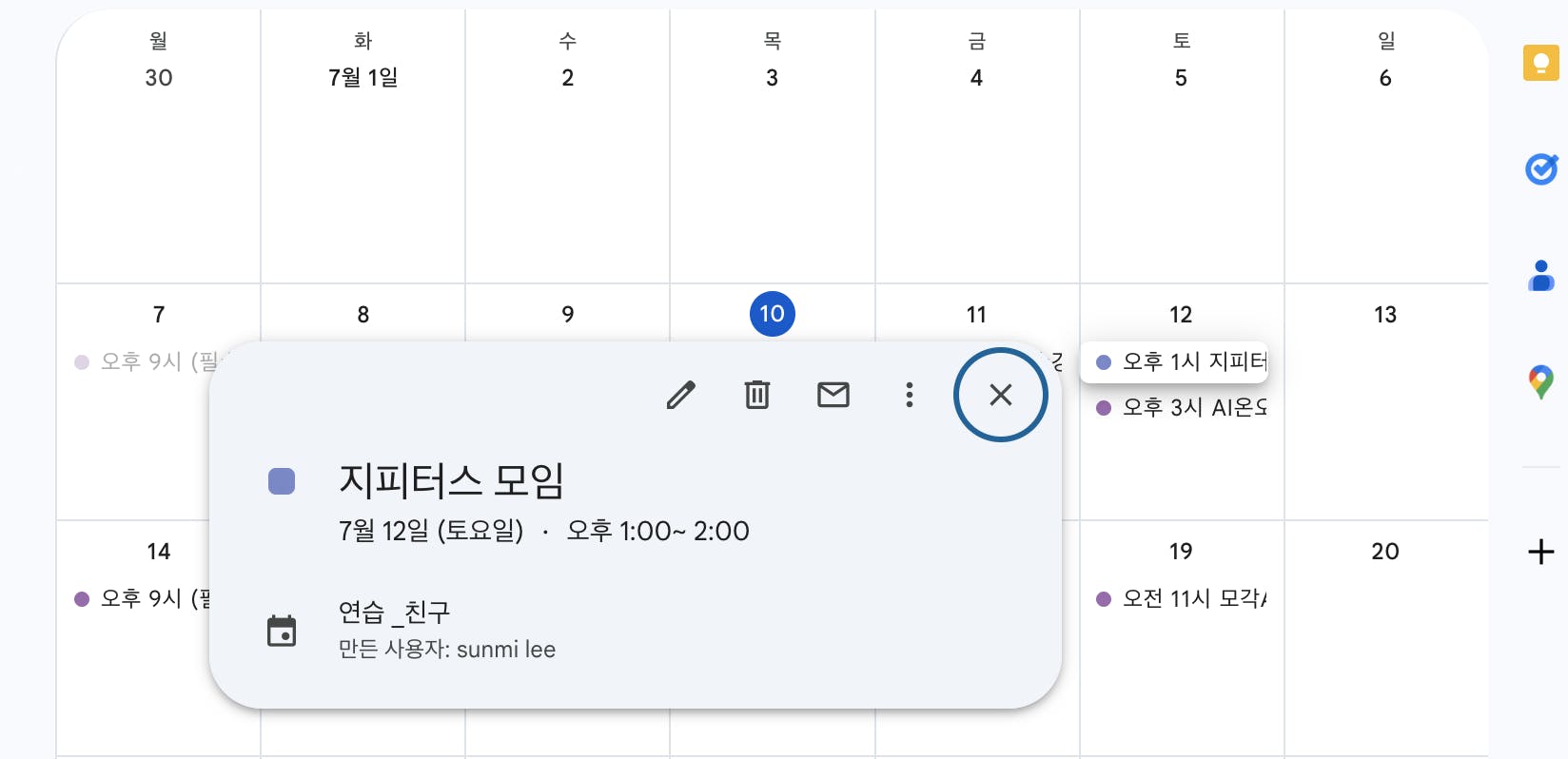The width and height of the screenshot is (1568, 759).
Task: Click the event color square in the popup
Action: point(282,481)
